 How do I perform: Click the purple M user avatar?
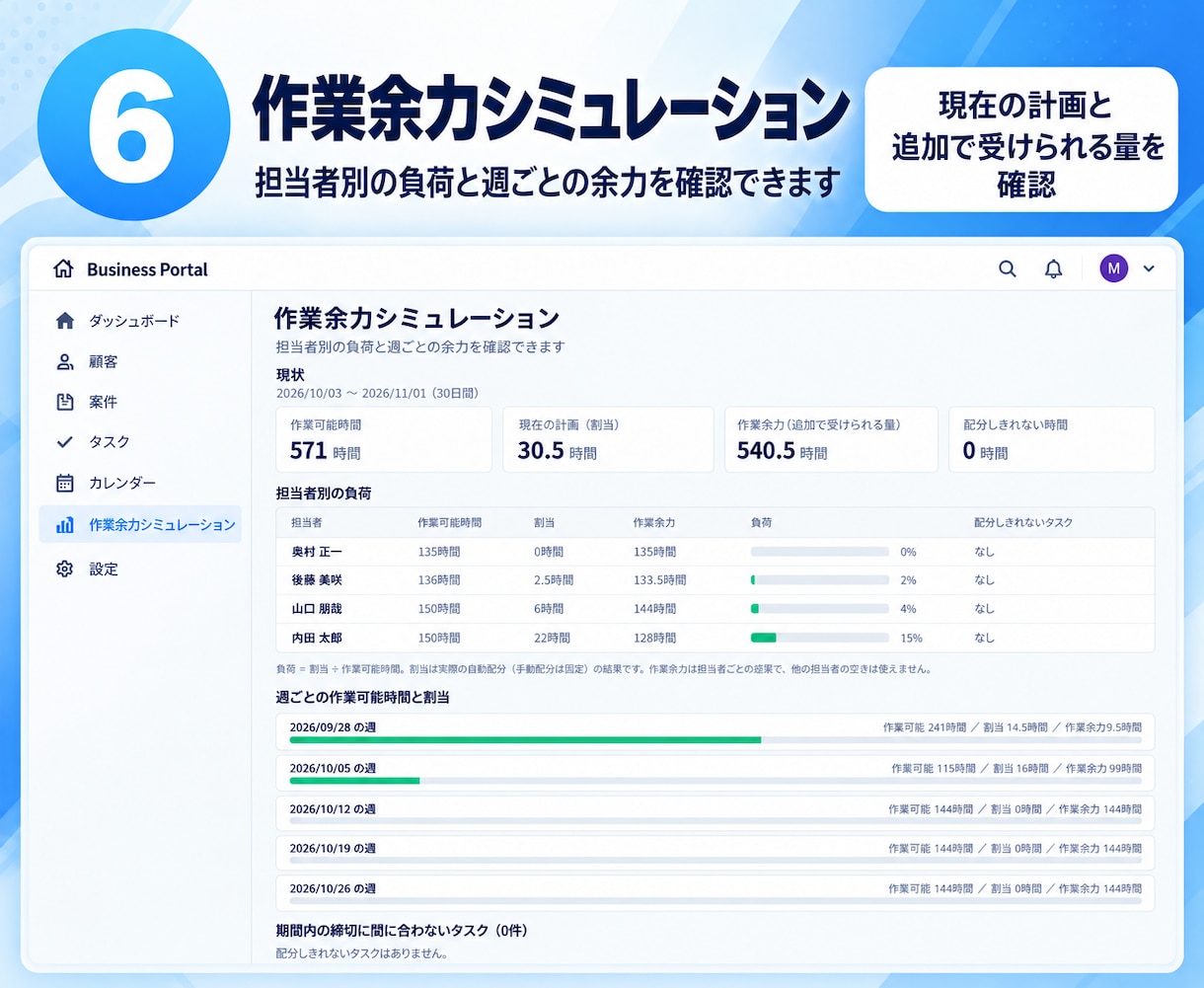pyautogui.click(x=1113, y=268)
